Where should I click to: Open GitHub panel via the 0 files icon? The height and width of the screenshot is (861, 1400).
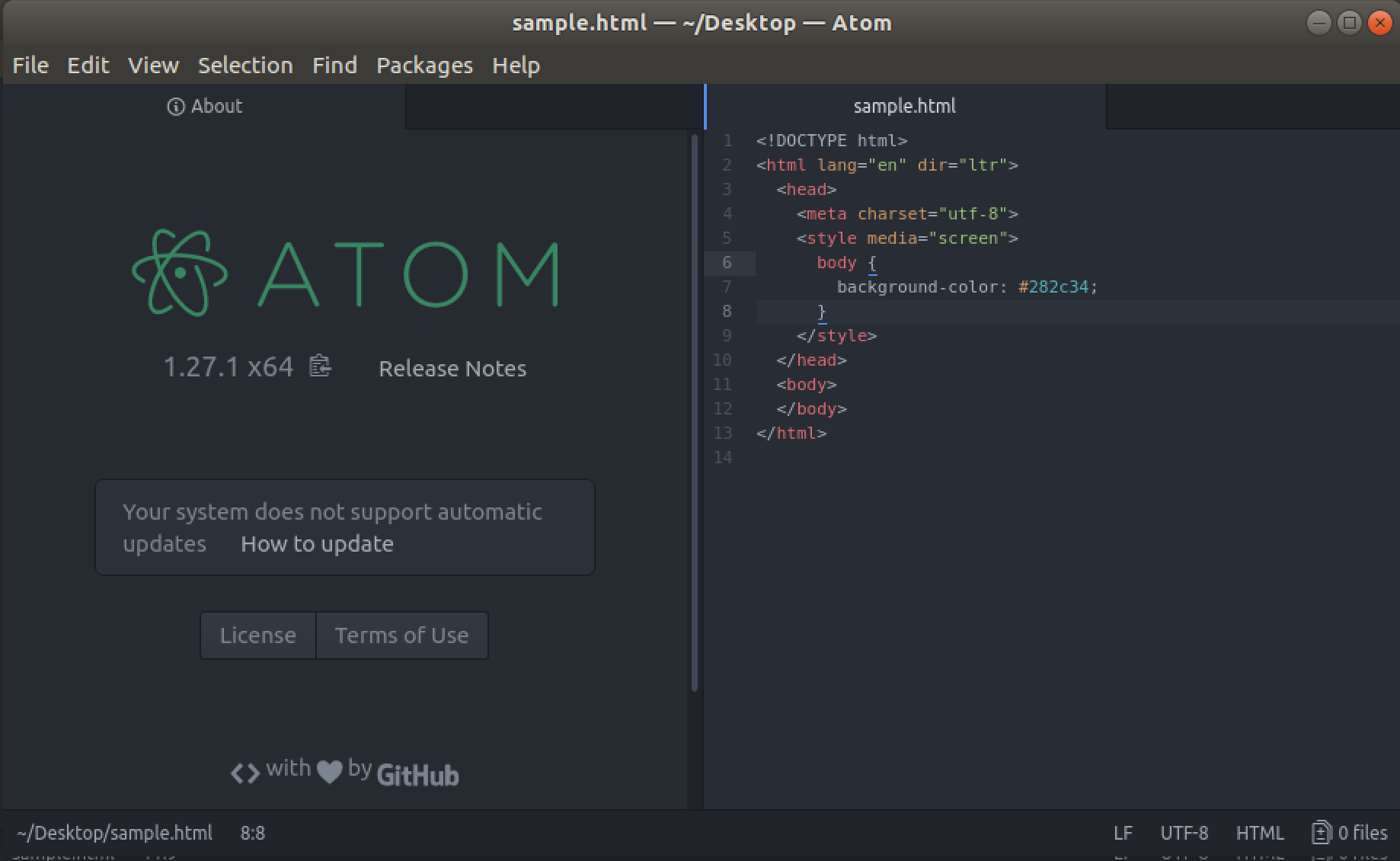(x=1349, y=832)
